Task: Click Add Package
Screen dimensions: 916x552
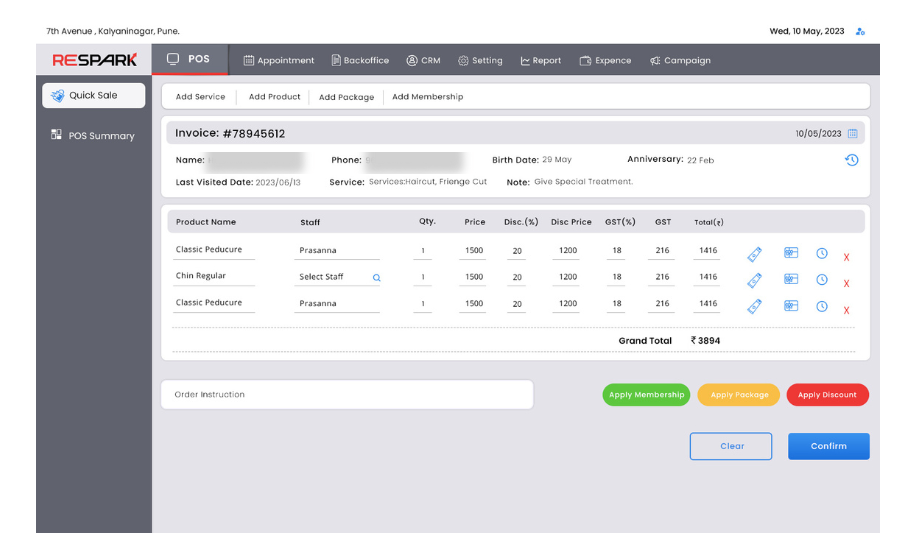Action: click(346, 97)
